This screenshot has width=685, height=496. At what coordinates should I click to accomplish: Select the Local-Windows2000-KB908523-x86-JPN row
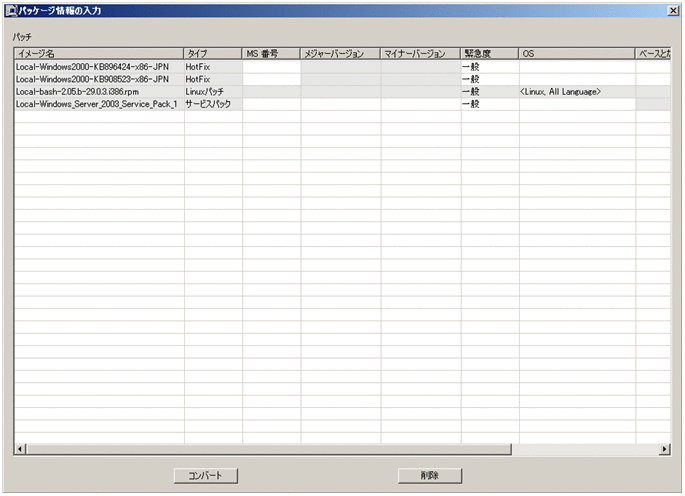coord(98,79)
